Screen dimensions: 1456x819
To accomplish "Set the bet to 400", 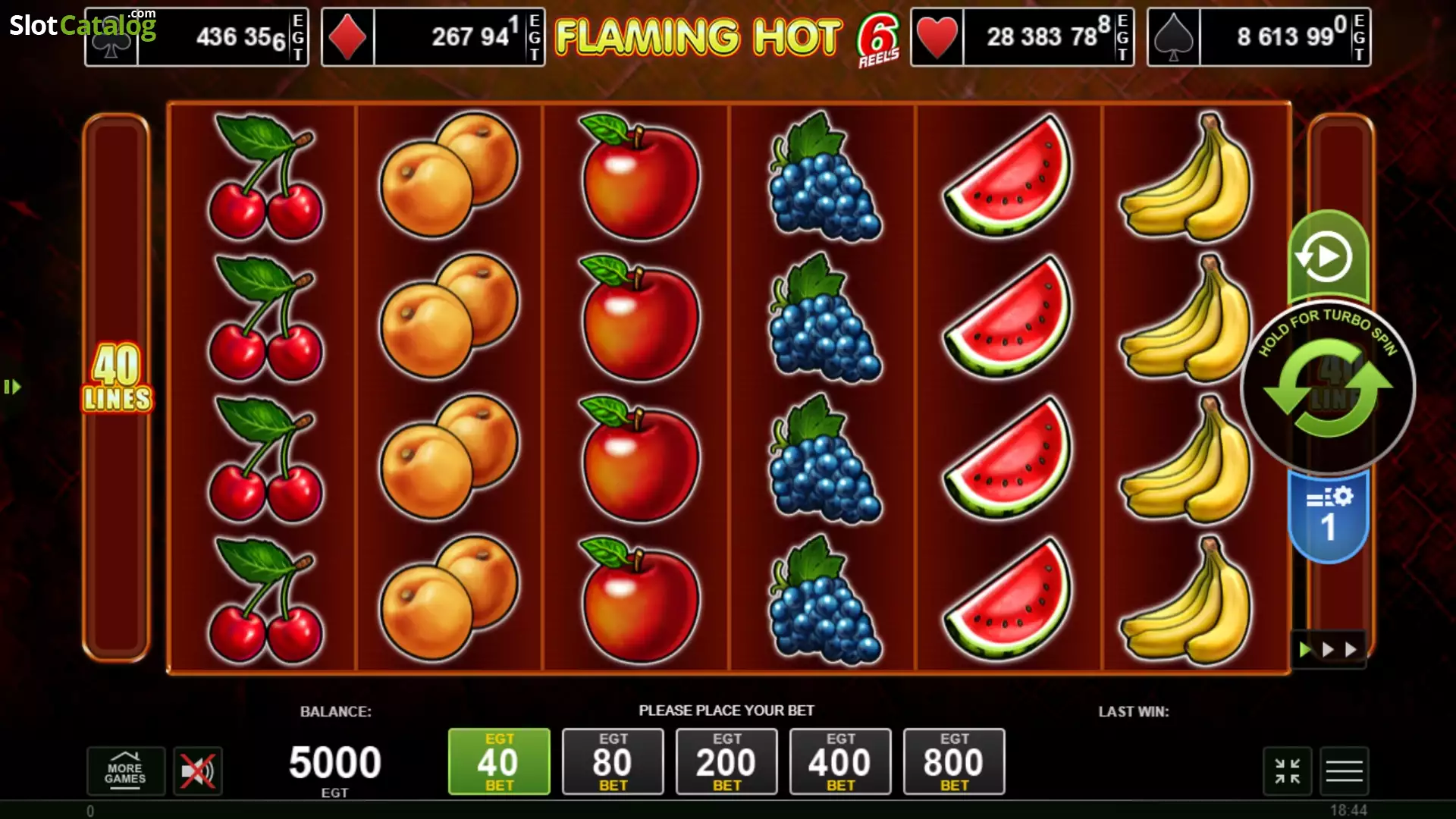I will click(x=840, y=761).
